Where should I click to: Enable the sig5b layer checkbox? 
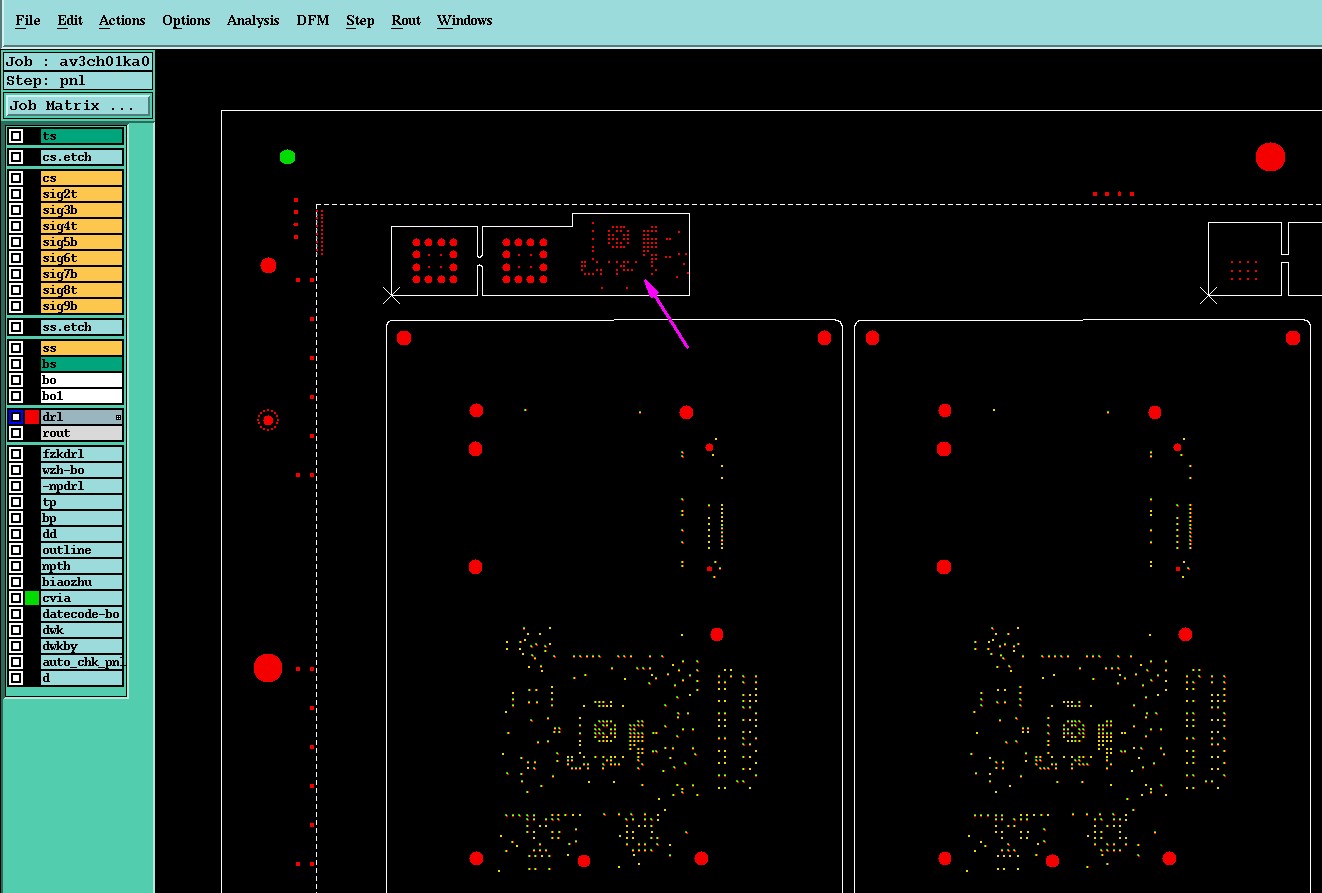[x=16, y=242]
